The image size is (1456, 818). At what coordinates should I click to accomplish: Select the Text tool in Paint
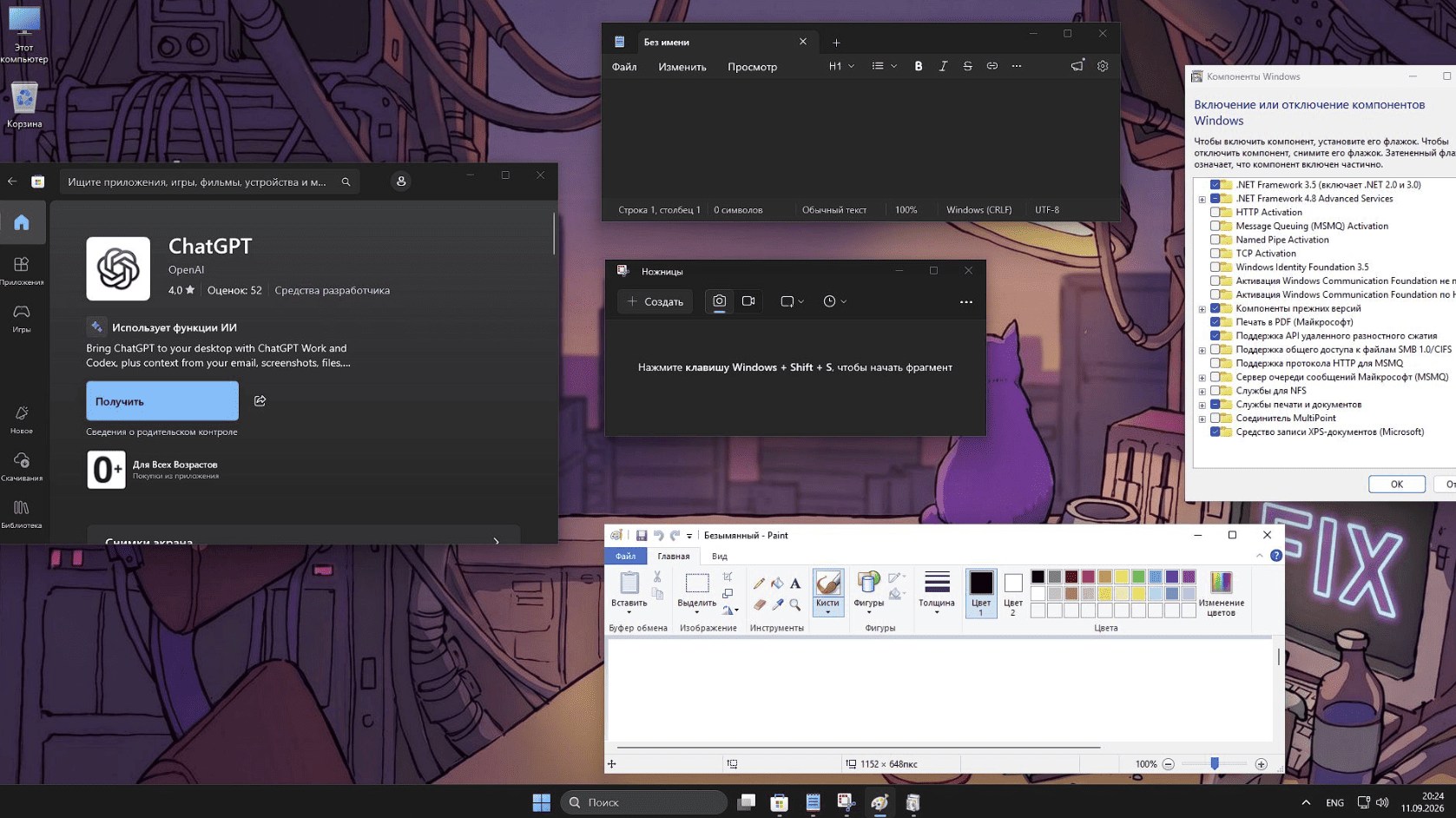point(795,584)
